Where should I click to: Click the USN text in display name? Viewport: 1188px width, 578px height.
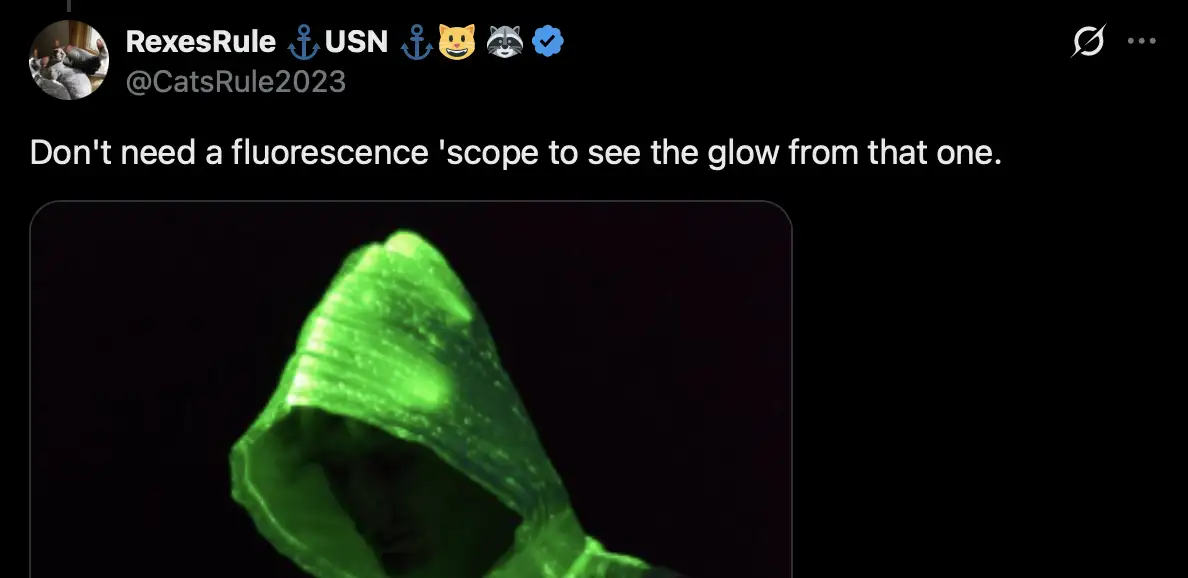356,42
